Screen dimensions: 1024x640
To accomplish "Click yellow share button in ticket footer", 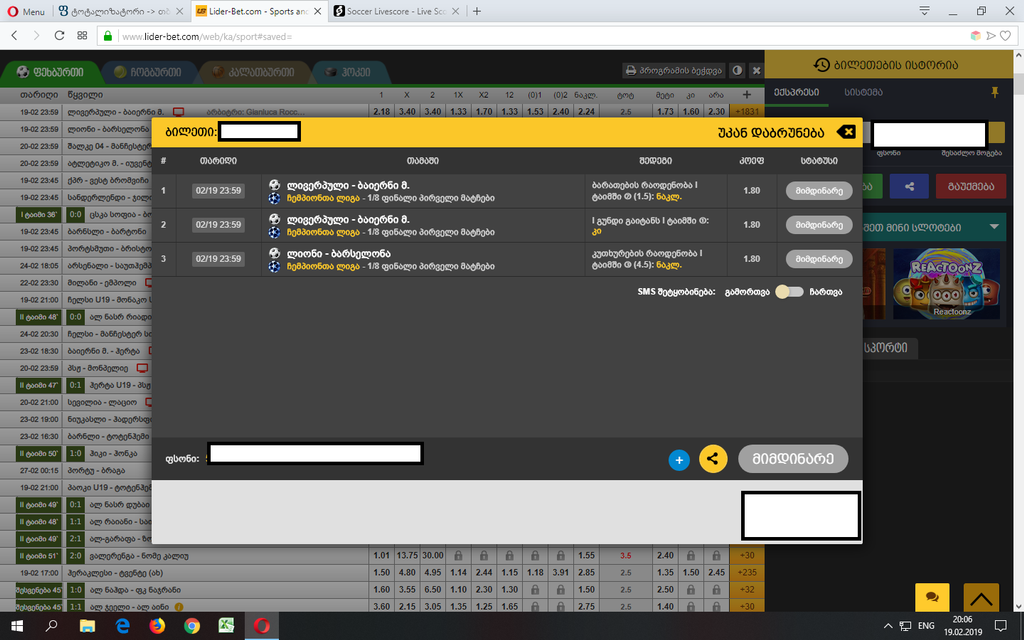I will tap(712, 458).
